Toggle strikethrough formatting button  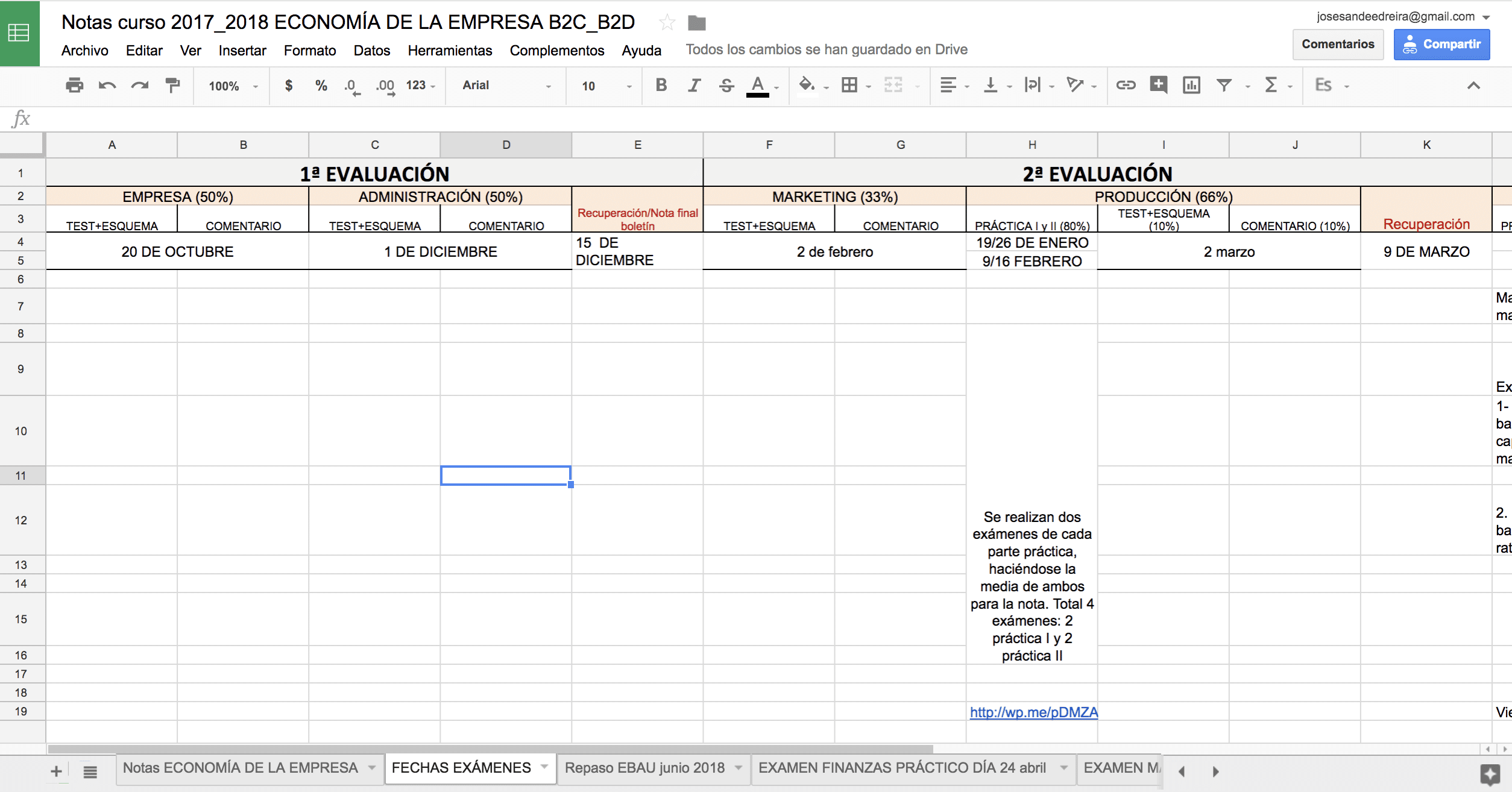coord(726,86)
